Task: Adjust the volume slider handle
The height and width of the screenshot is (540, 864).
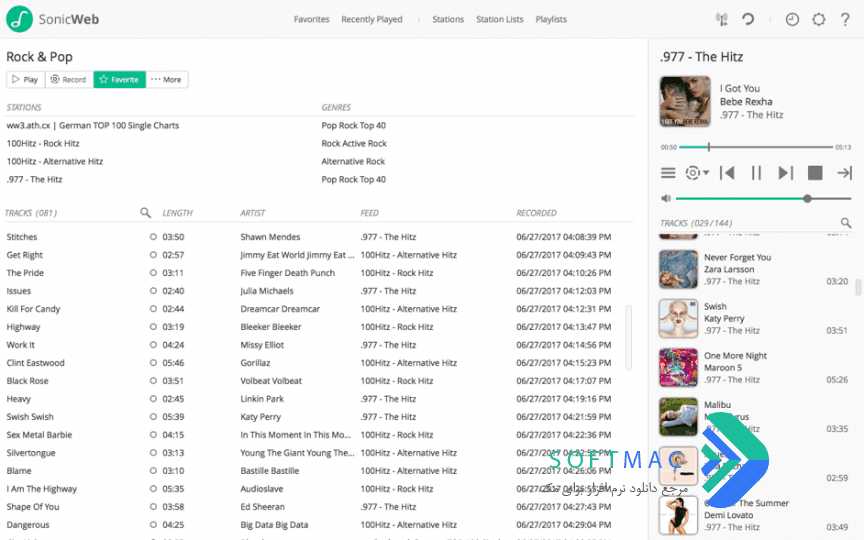Action: pos(807,198)
